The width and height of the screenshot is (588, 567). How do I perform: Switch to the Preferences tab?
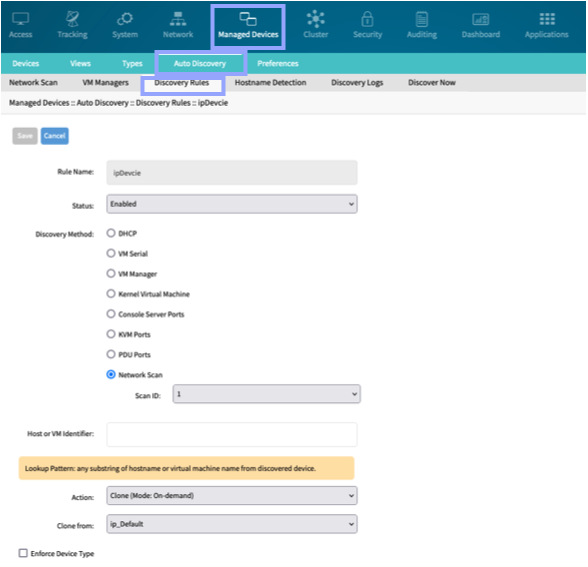click(278, 63)
